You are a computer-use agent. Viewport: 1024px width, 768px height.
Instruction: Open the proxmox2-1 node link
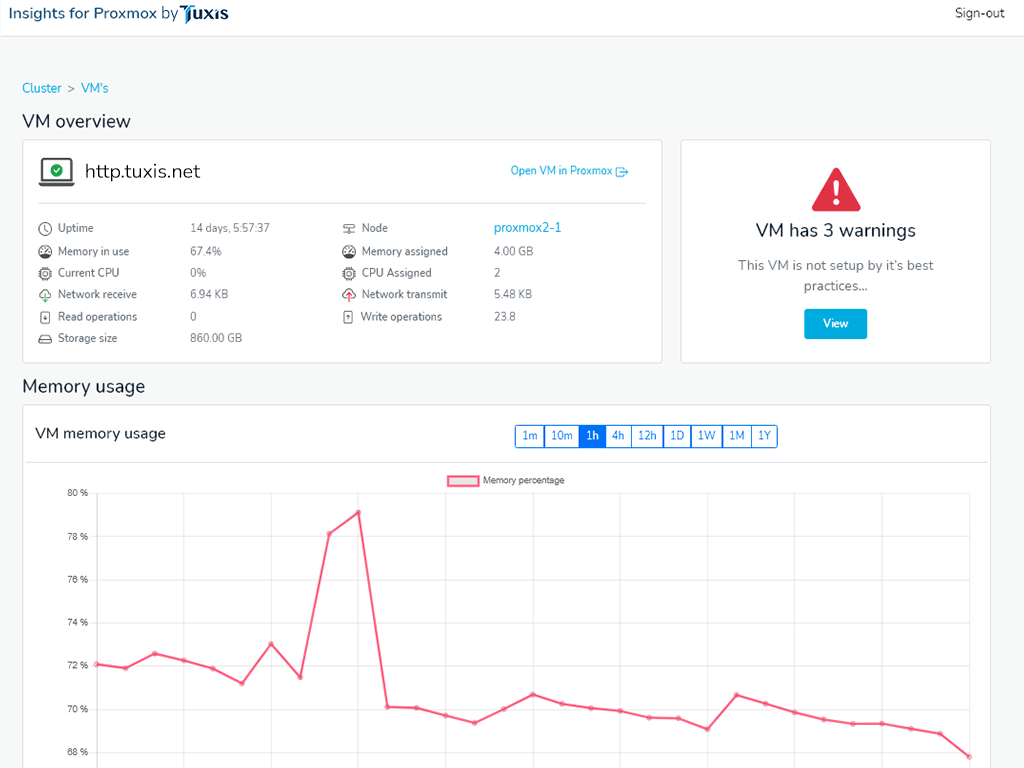click(x=527, y=228)
